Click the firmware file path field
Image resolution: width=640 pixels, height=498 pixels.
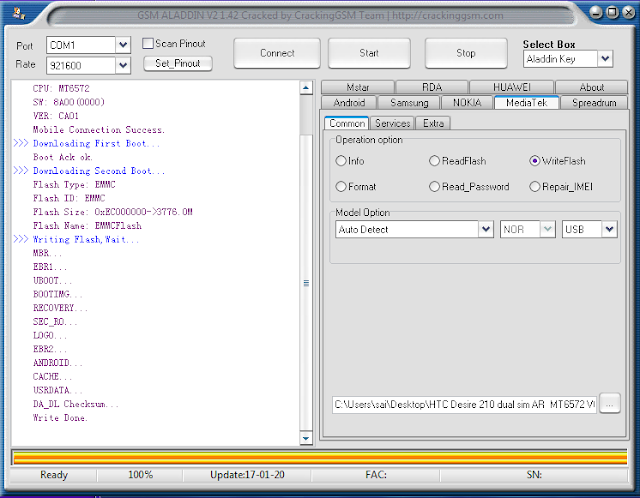[x=464, y=405]
